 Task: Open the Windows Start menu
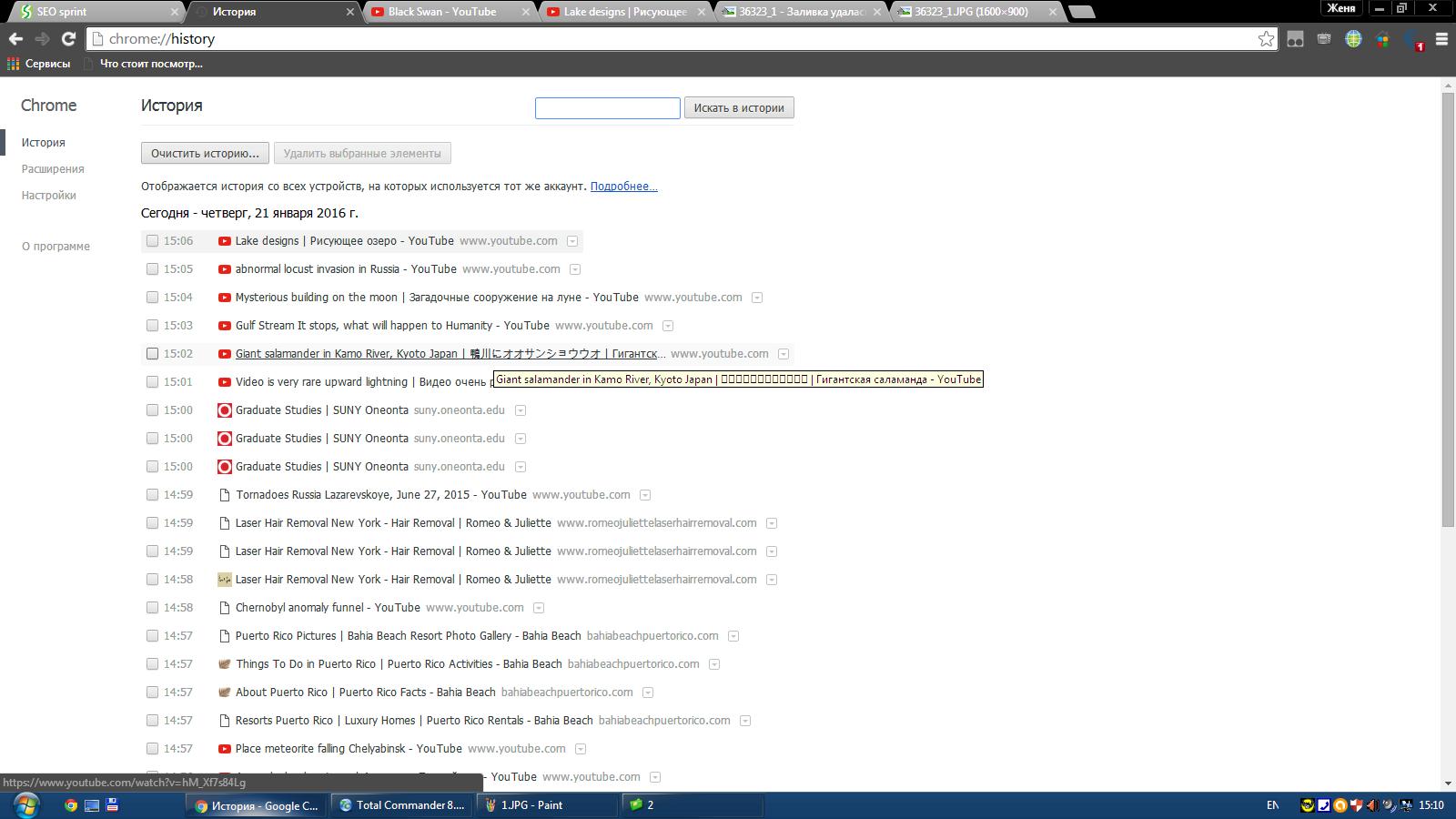coord(25,805)
